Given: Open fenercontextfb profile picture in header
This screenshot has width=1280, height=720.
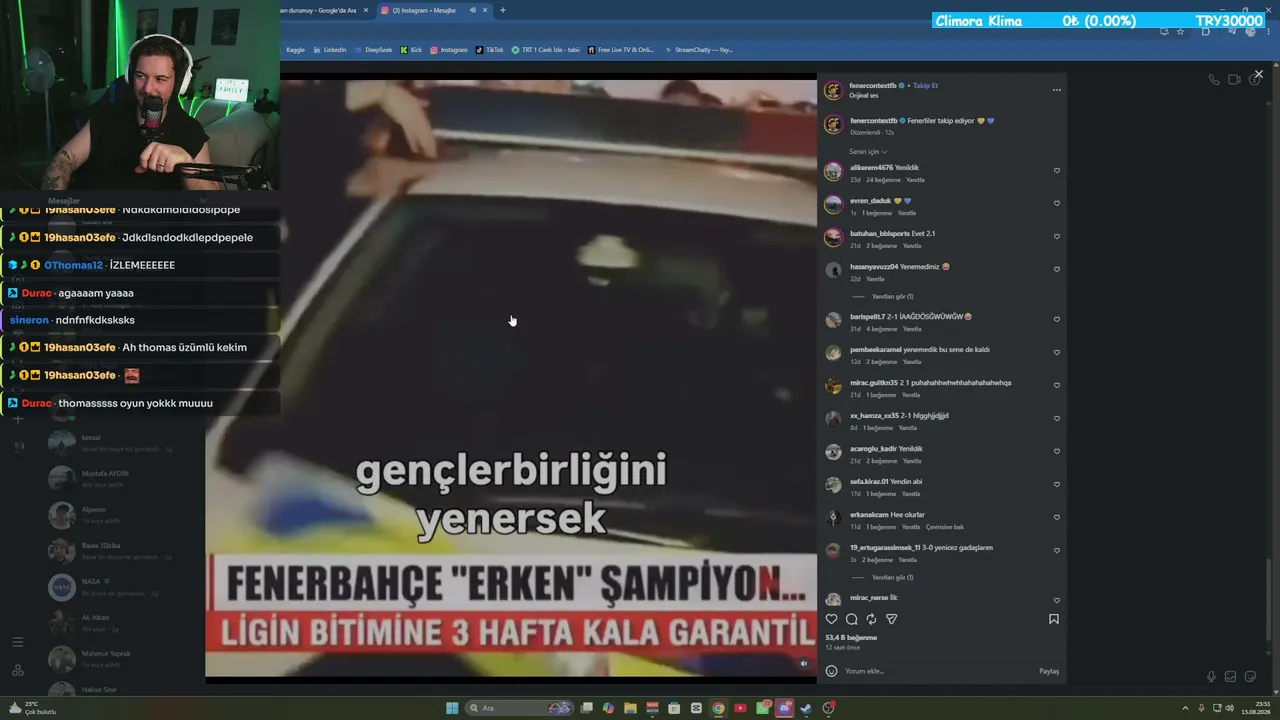Looking at the screenshot, I should 833,91.
